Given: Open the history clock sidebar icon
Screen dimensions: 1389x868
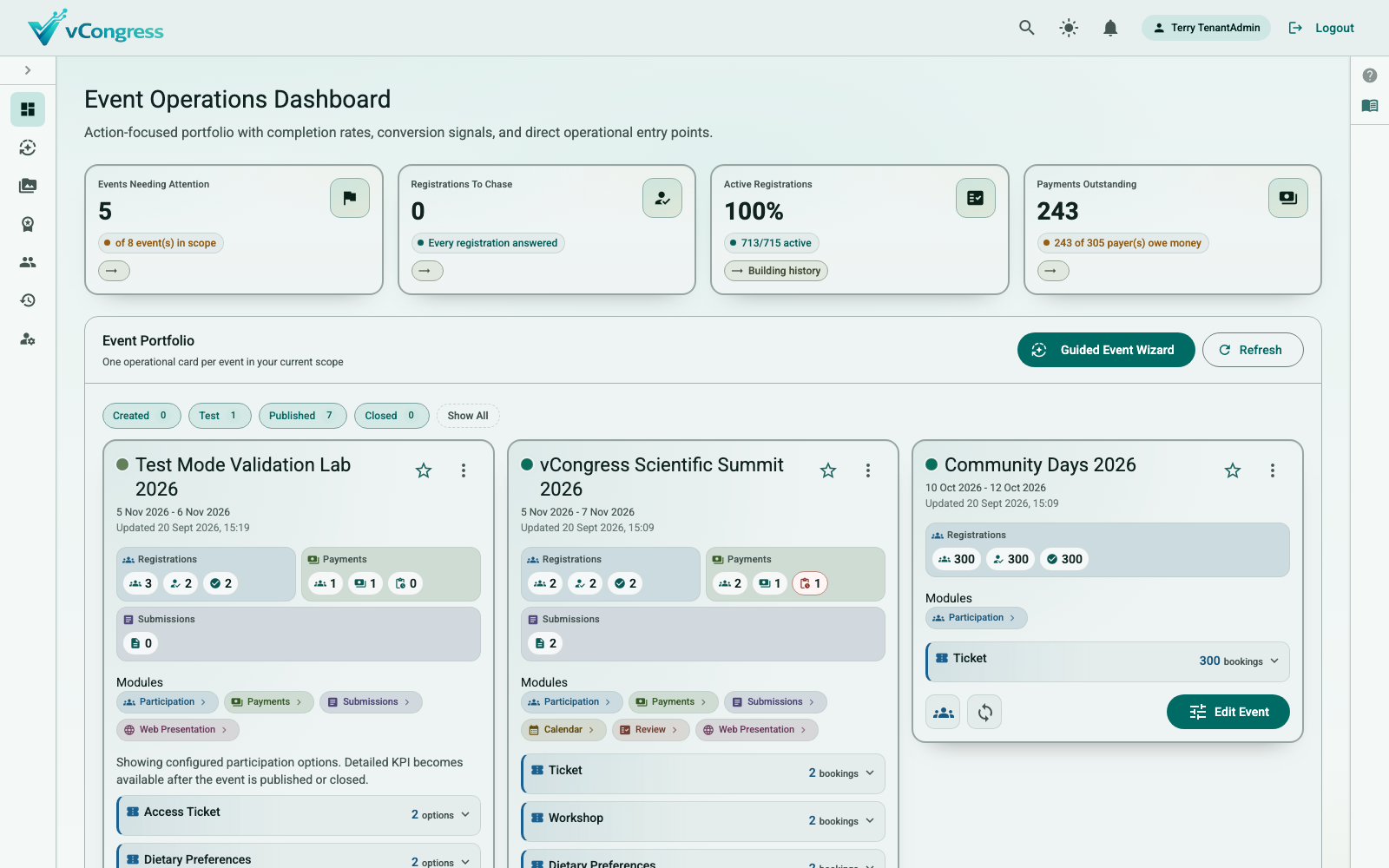Looking at the screenshot, I should 28,300.
